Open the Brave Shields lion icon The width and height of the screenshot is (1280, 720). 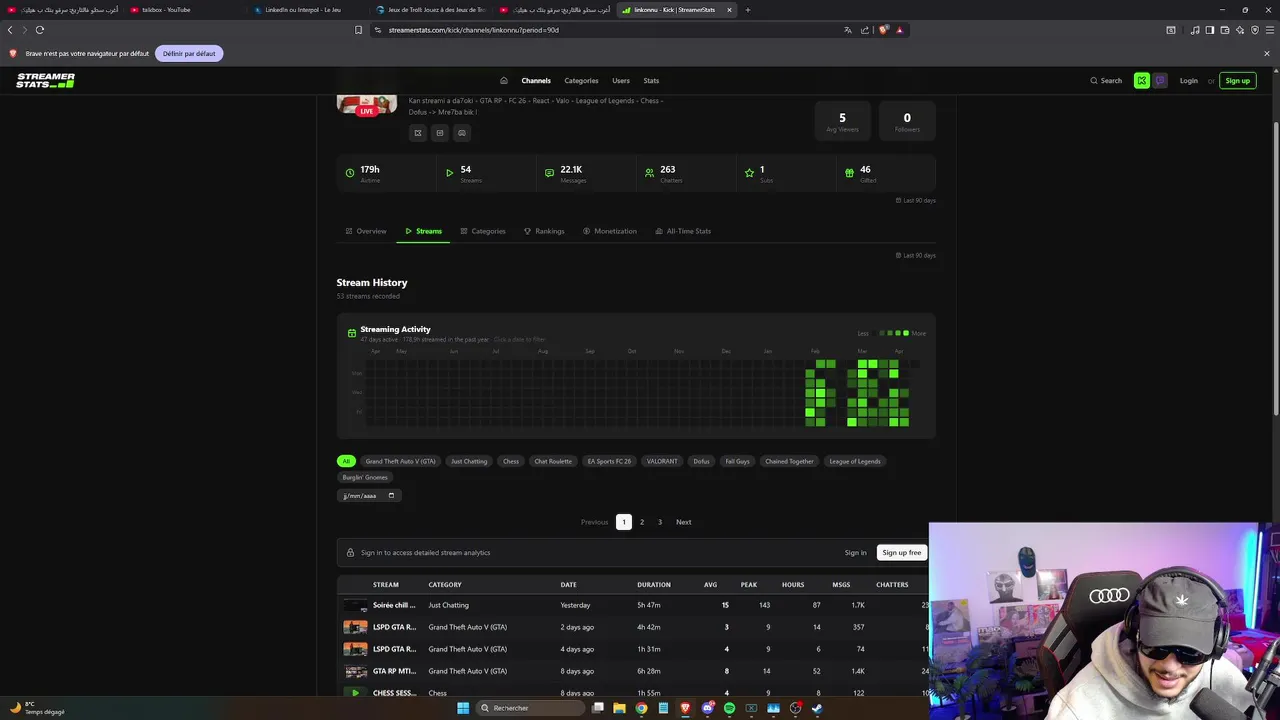click(883, 30)
